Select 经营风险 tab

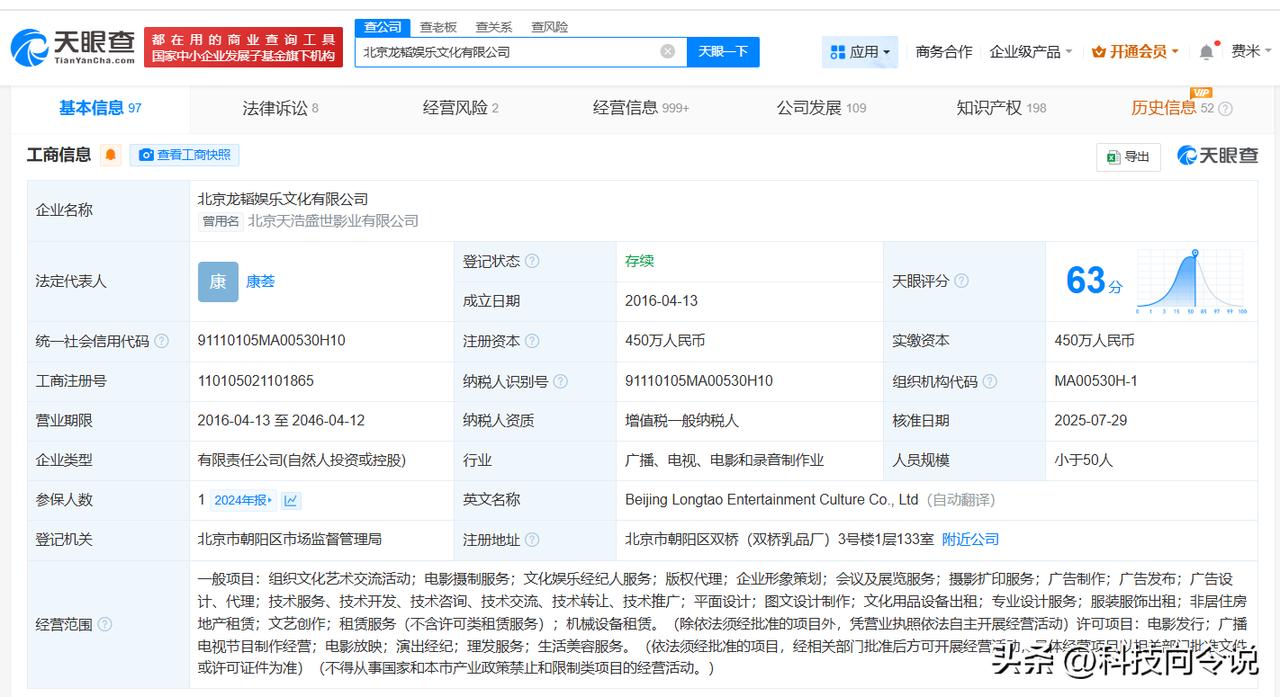pos(460,108)
